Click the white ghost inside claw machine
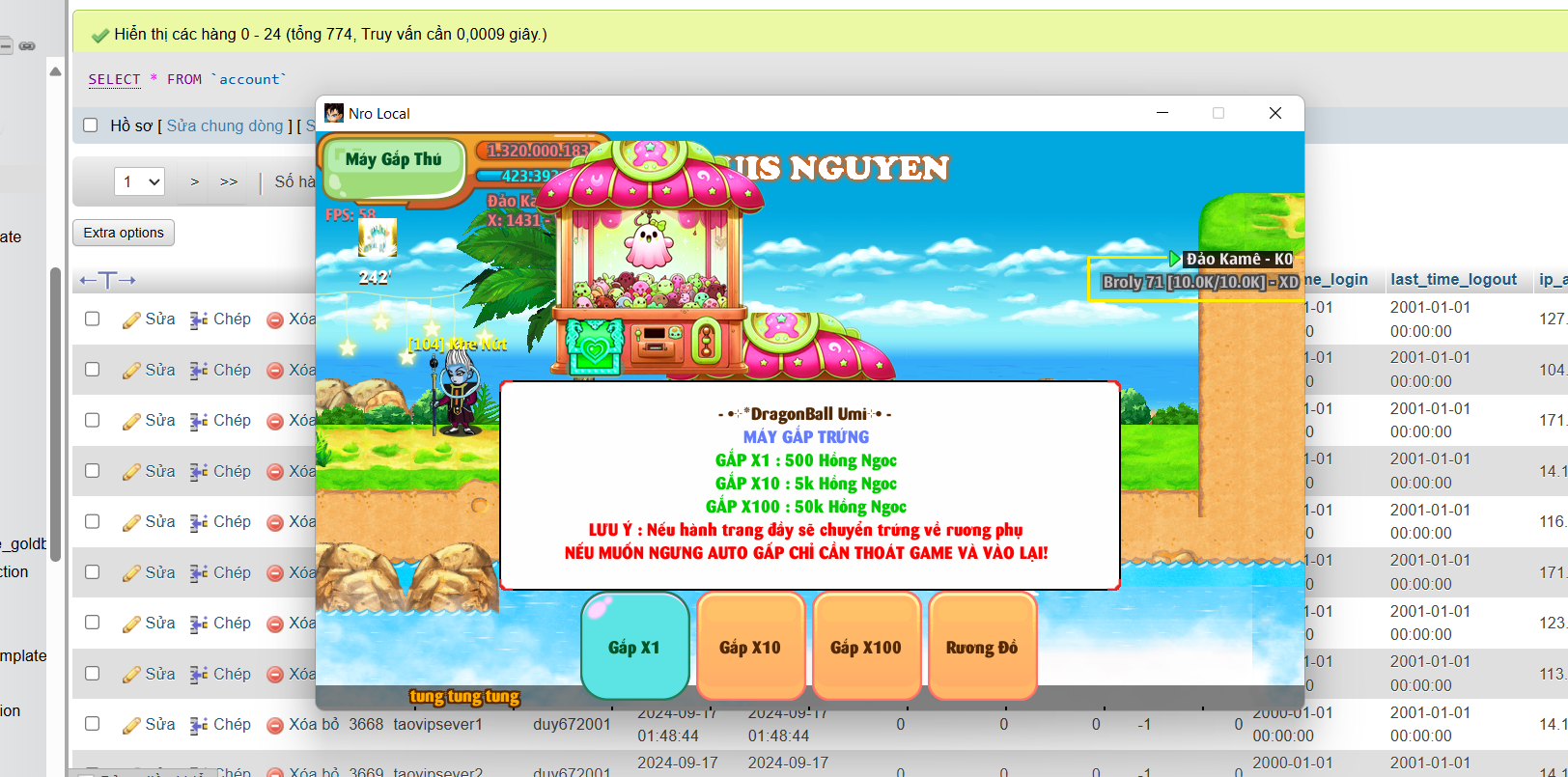 pos(648,241)
